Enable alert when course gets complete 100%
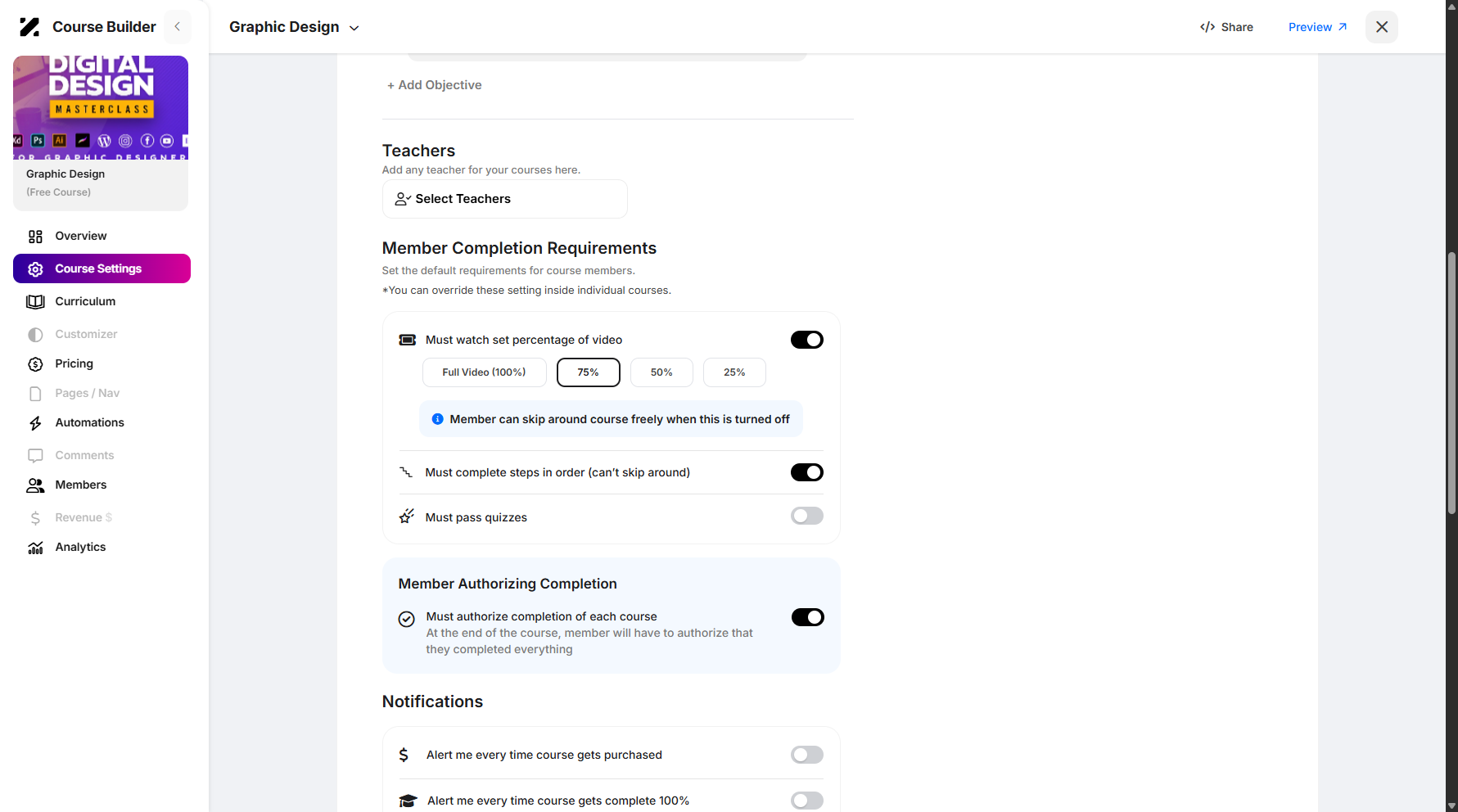 click(x=806, y=801)
